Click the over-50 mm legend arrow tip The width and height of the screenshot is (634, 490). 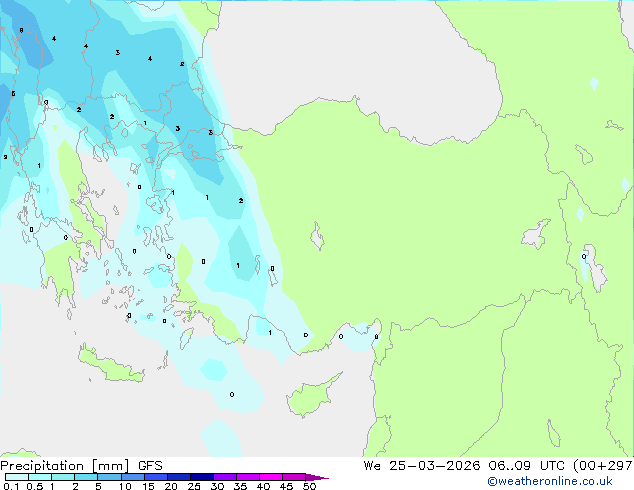(x=317, y=477)
